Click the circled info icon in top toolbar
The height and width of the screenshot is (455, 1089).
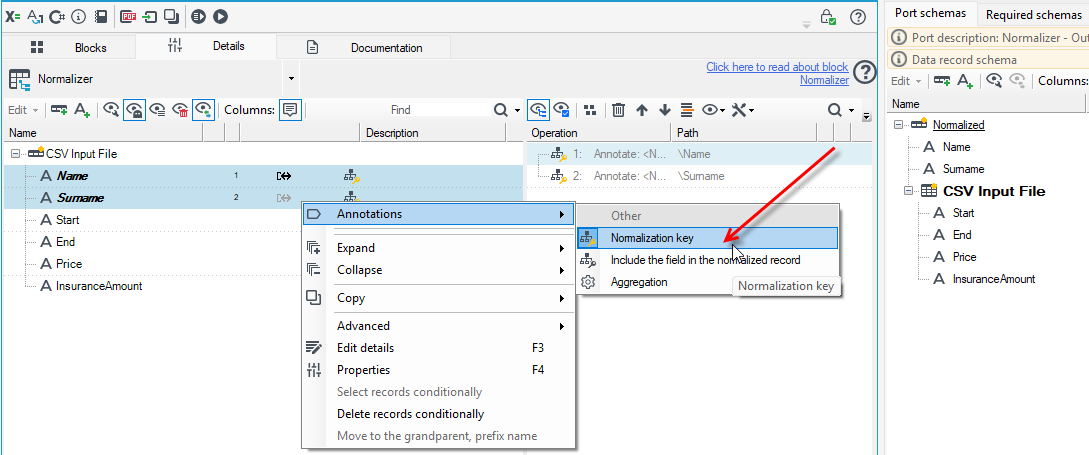coord(78,17)
